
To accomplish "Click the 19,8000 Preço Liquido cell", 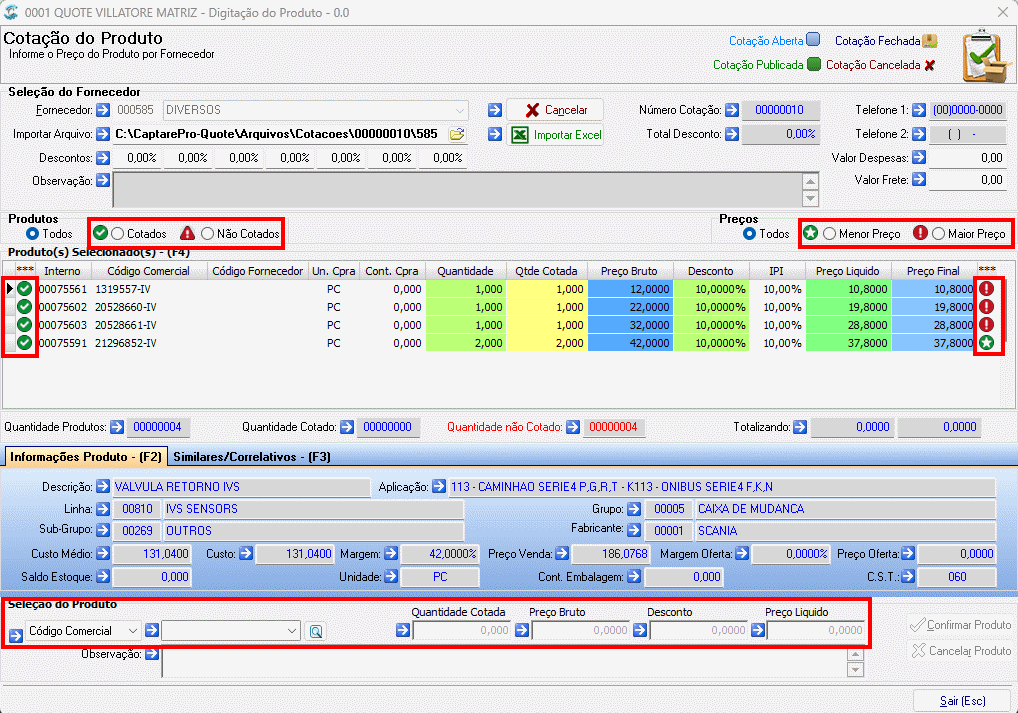I will pyautogui.click(x=848, y=306).
